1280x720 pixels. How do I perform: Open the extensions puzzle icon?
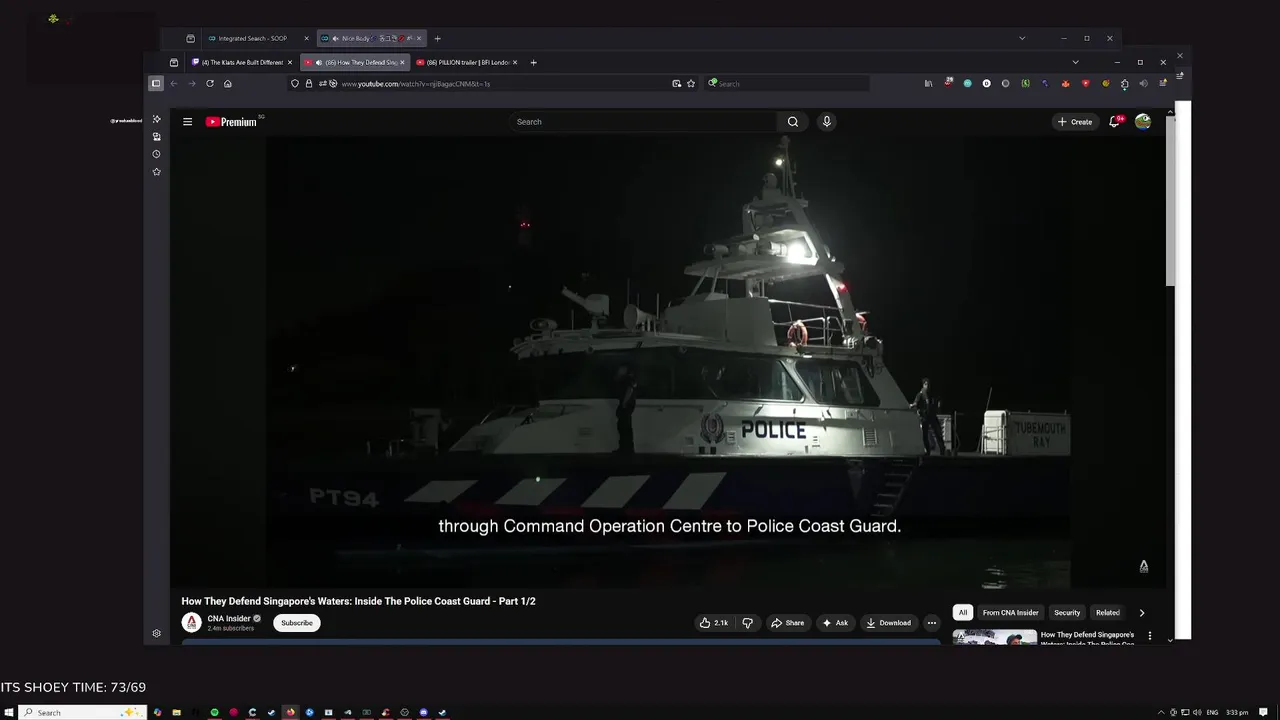point(1124,84)
